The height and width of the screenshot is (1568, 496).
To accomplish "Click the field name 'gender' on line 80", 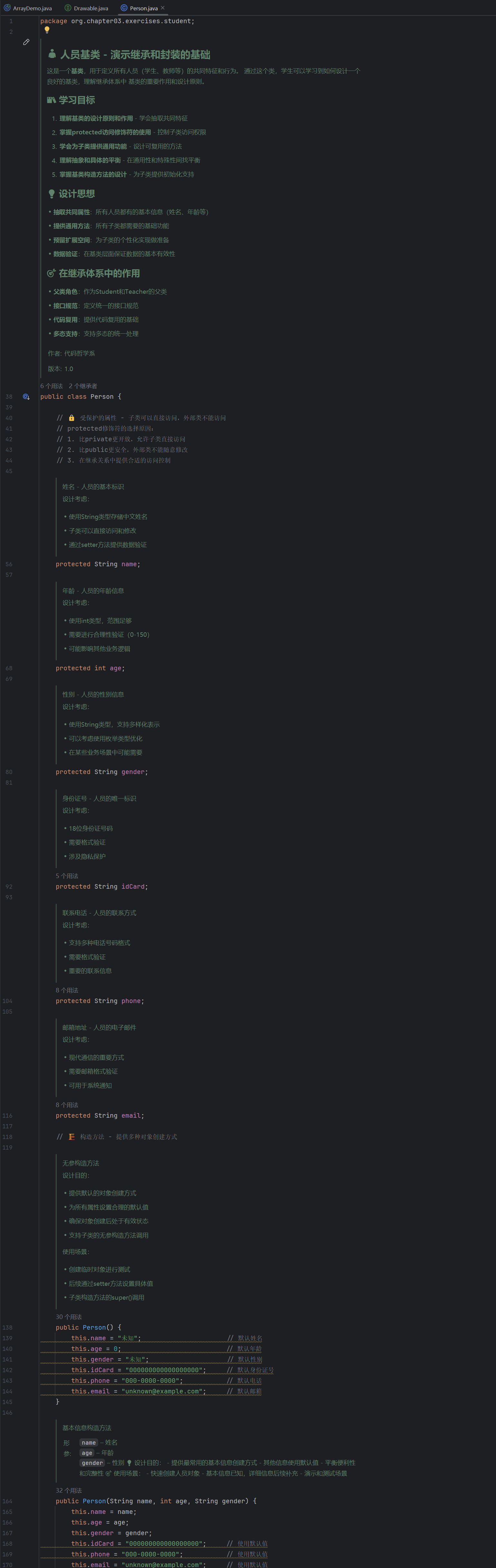I will (133, 772).
